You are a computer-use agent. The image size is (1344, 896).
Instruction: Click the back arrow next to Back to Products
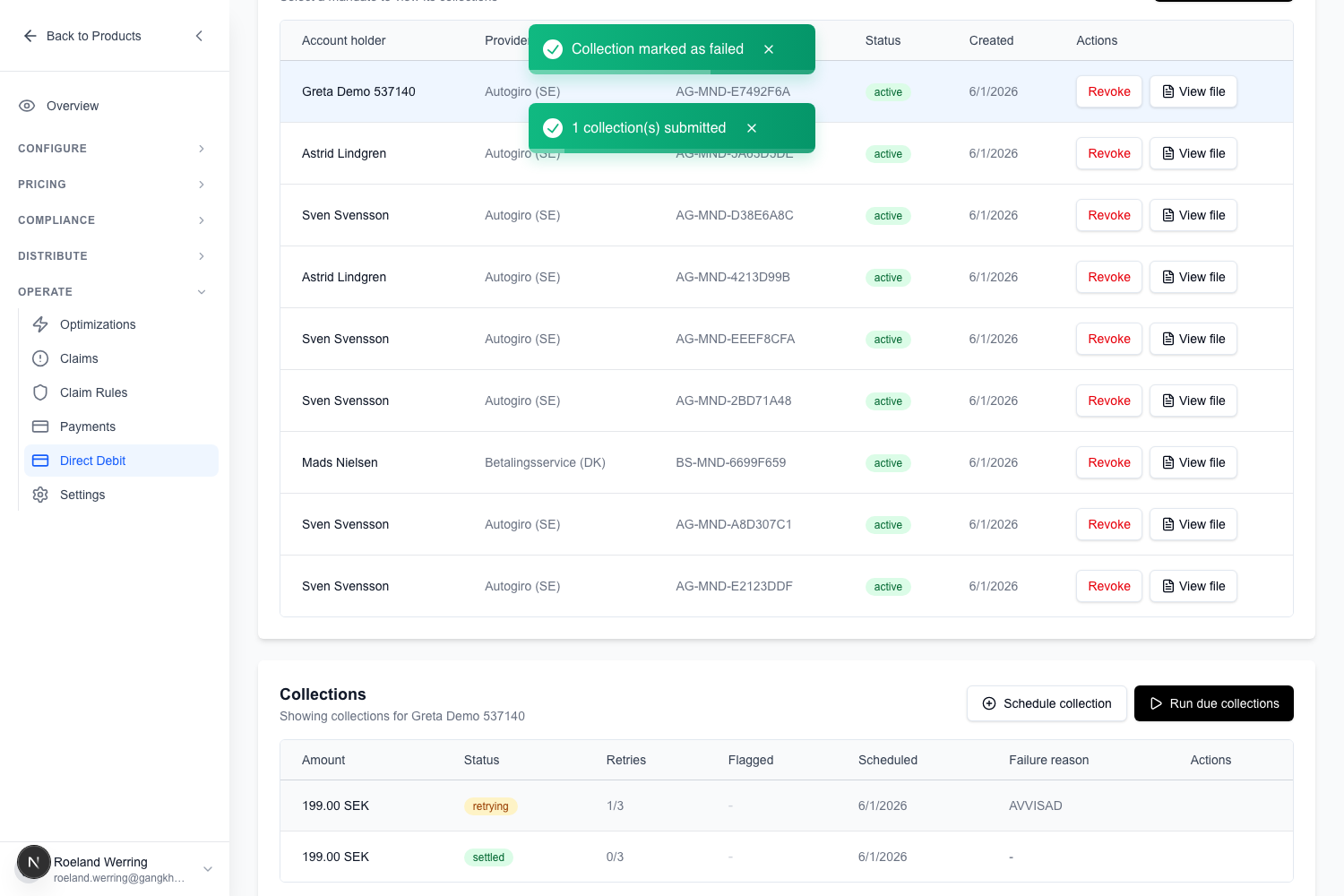30,36
